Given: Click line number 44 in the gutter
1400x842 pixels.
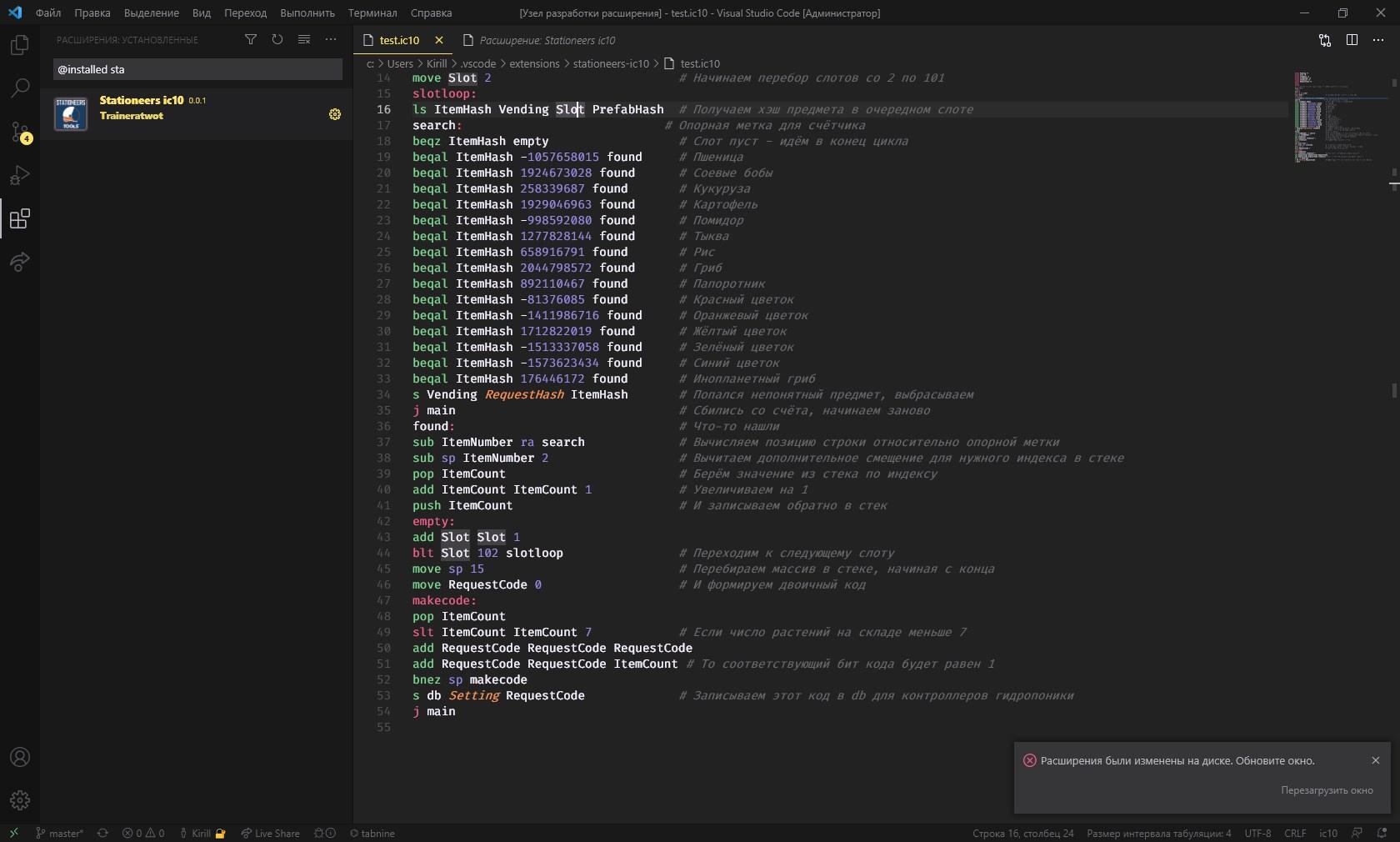Looking at the screenshot, I should click(x=383, y=553).
